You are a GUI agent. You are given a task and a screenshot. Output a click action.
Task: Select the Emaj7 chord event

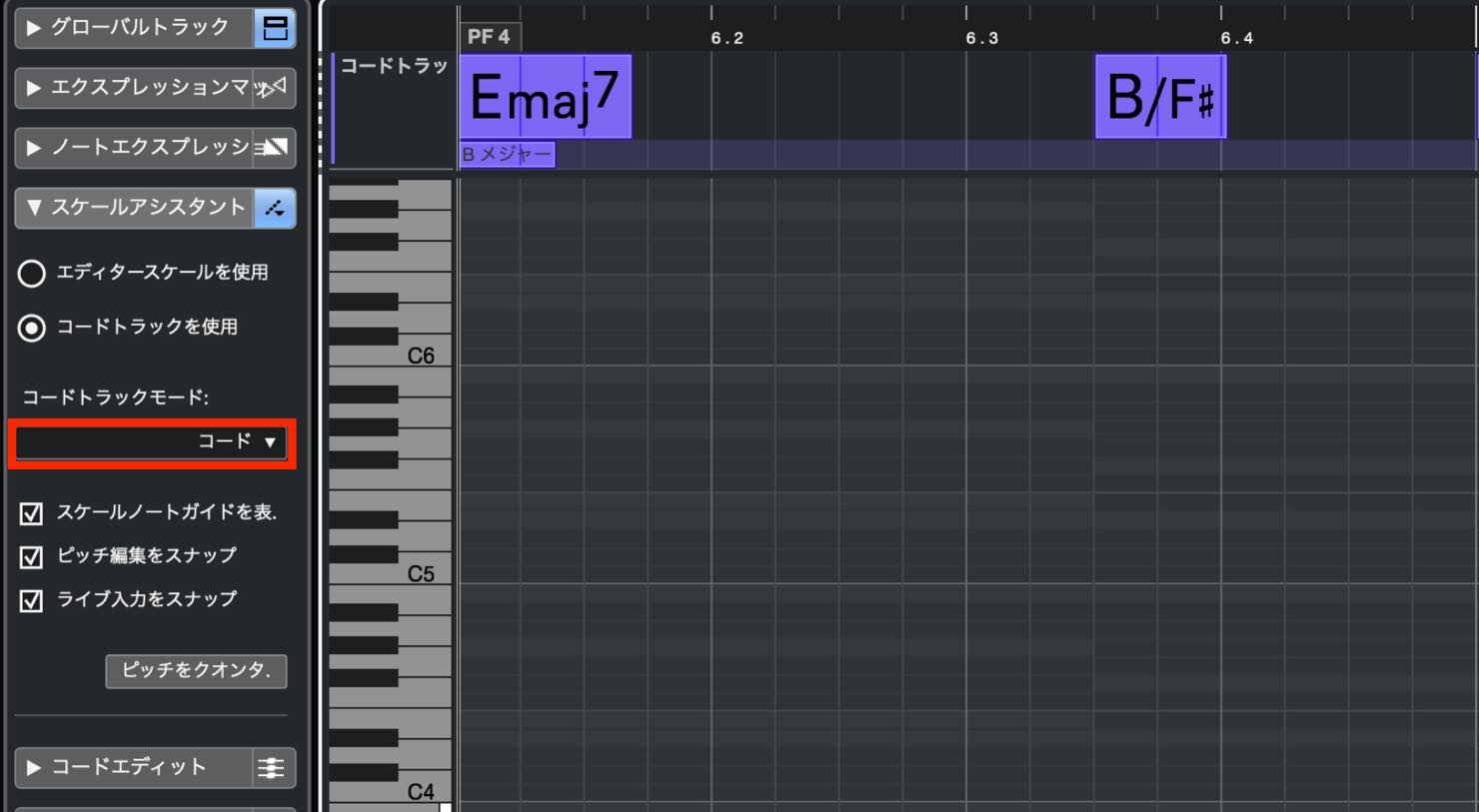click(545, 97)
